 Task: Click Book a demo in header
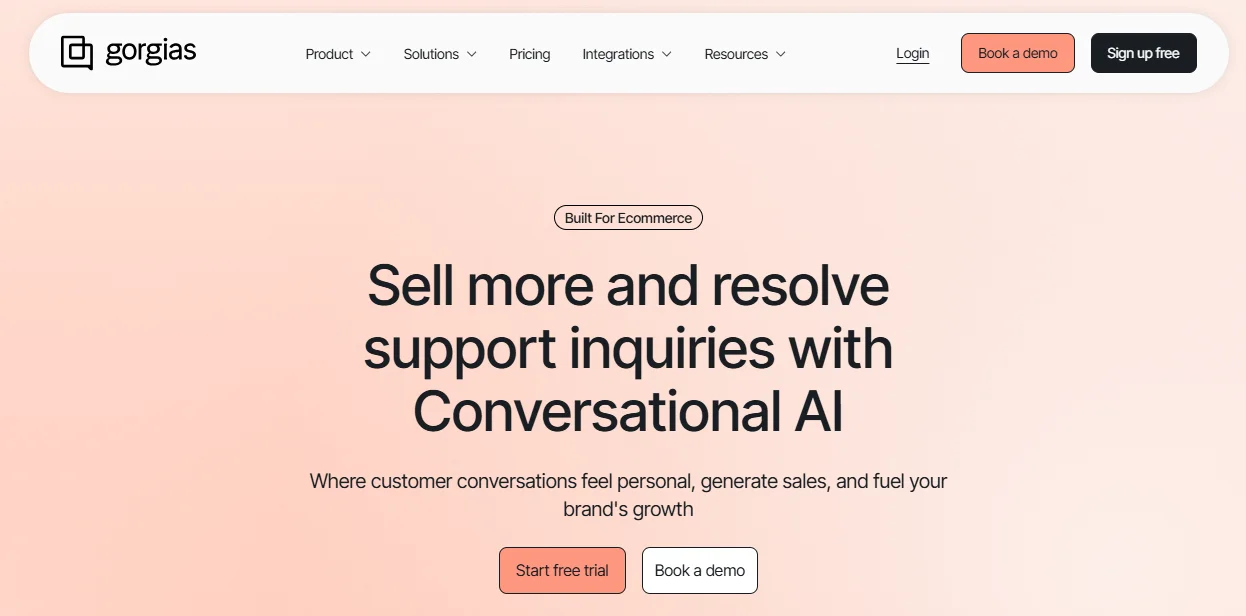click(1017, 53)
